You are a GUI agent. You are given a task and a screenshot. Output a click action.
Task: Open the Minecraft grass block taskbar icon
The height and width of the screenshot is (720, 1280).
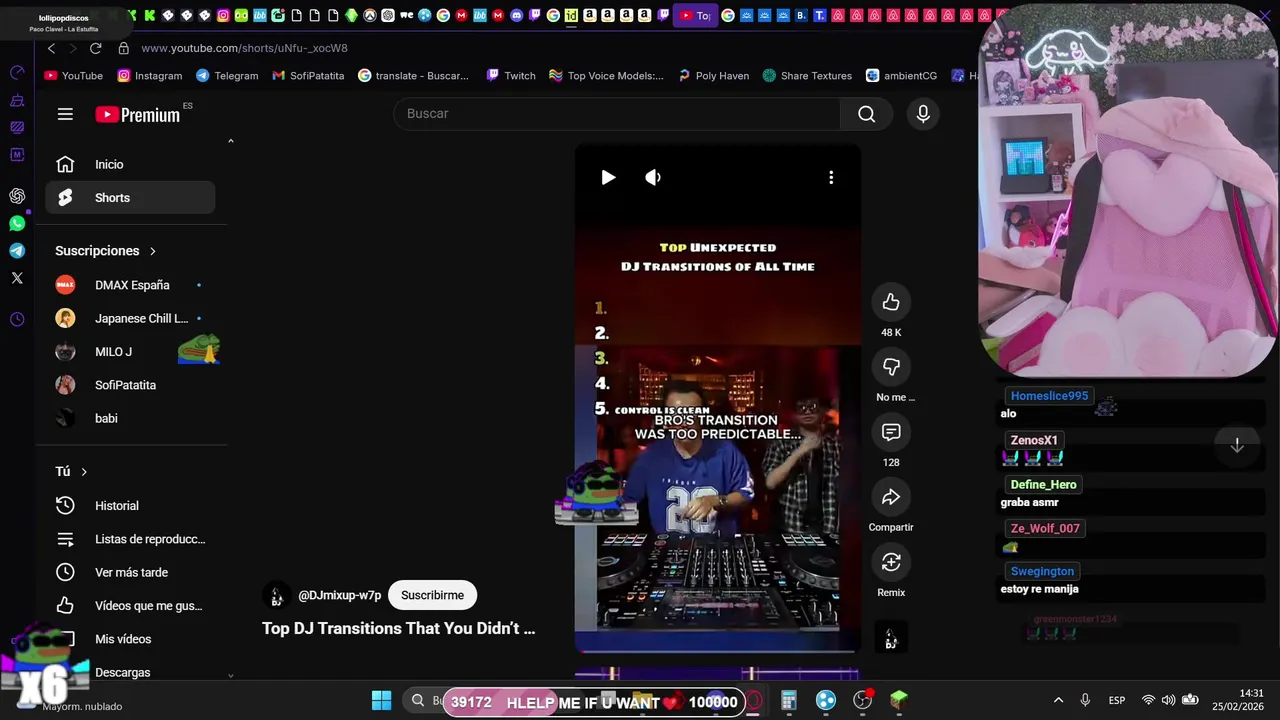tap(899, 701)
